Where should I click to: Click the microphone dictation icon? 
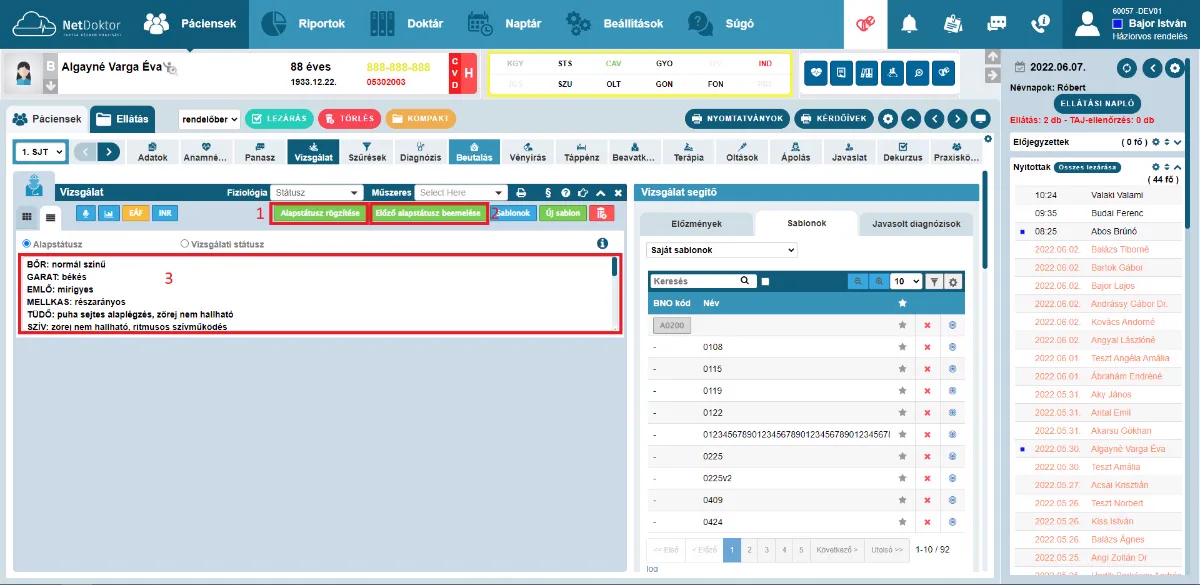pos(86,214)
